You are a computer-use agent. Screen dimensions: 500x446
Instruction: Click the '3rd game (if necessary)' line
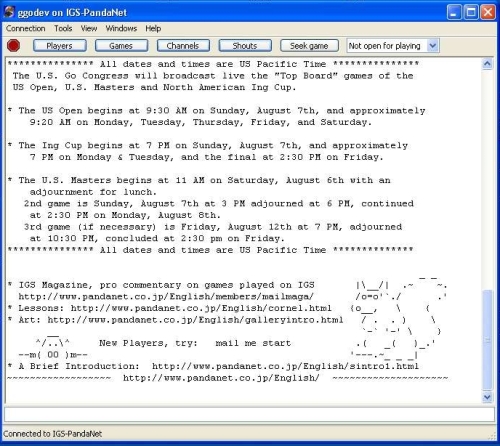click(x=213, y=227)
